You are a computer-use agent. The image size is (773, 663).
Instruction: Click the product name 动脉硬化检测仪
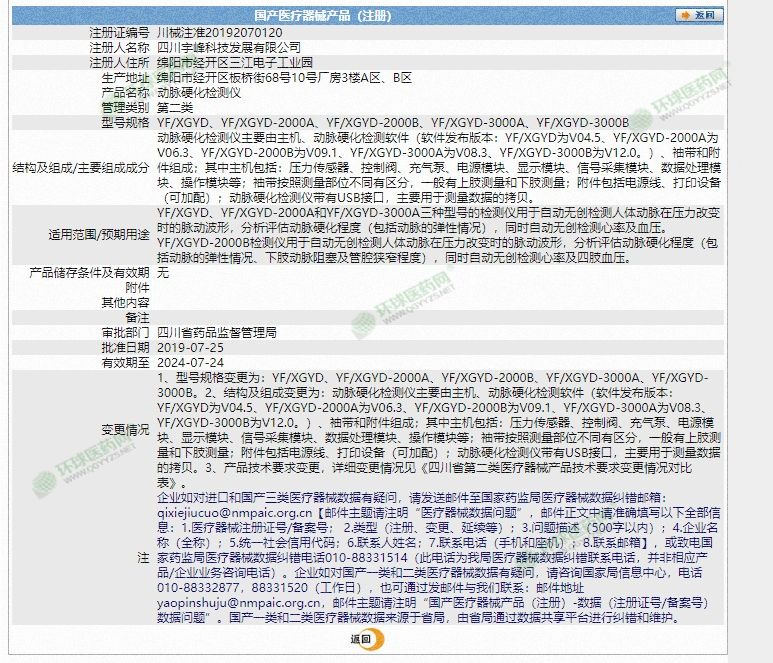point(193,91)
